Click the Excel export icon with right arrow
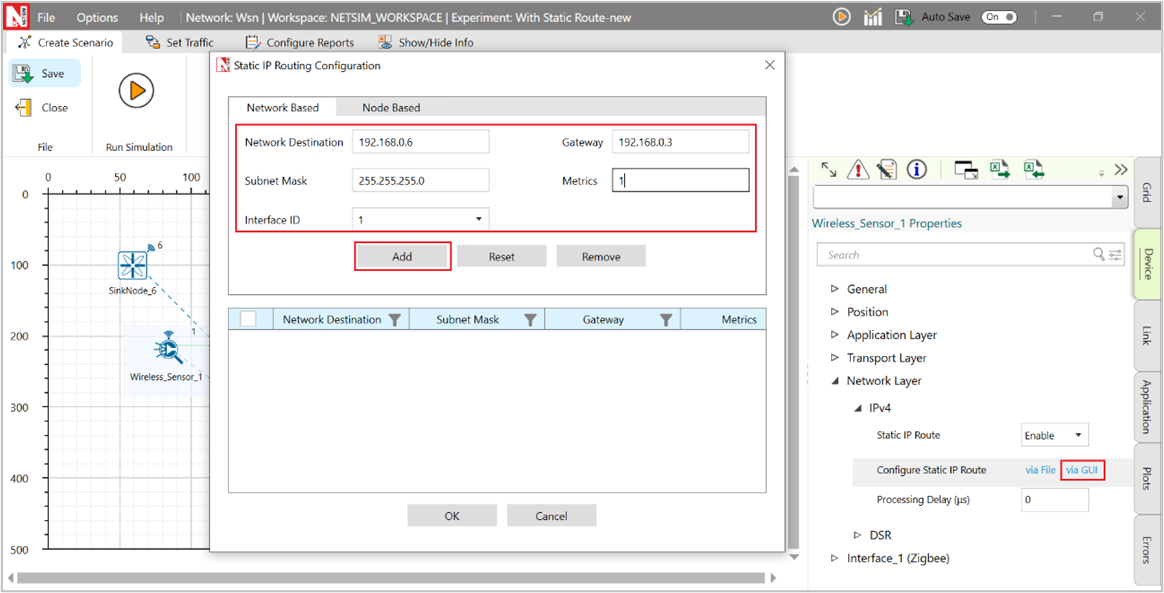 tap(1000, 170)
